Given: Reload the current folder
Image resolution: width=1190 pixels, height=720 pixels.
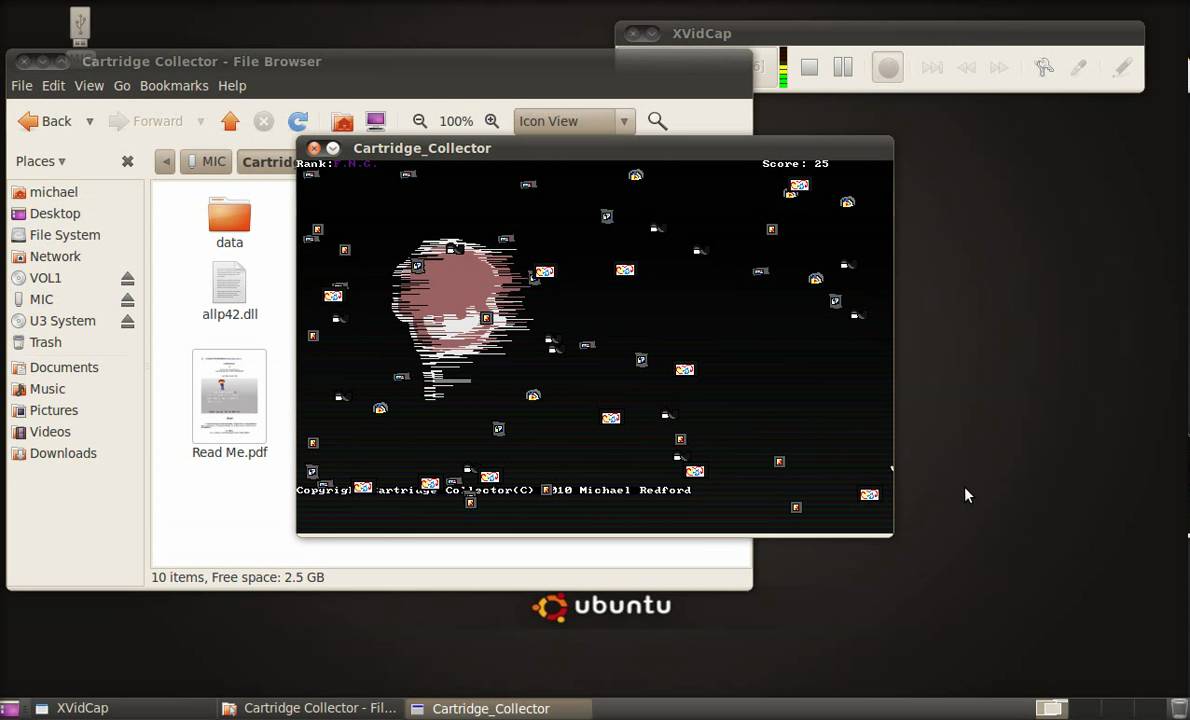Looking at the screenshot, I should (x=298, y=121).
